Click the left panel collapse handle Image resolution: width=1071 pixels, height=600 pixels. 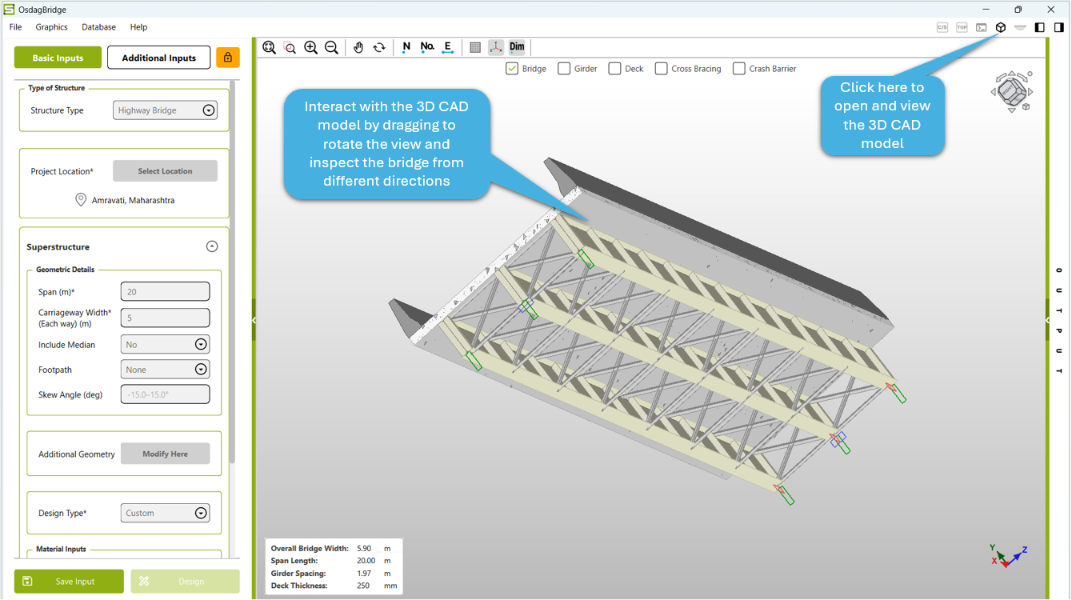click(253, 320)
